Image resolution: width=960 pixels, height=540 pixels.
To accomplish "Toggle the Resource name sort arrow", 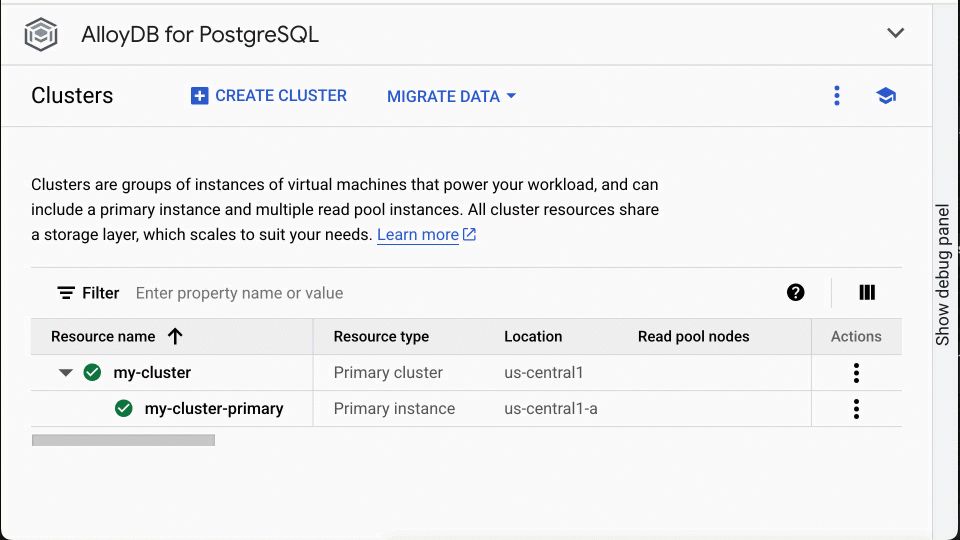I will coord(175,336).
